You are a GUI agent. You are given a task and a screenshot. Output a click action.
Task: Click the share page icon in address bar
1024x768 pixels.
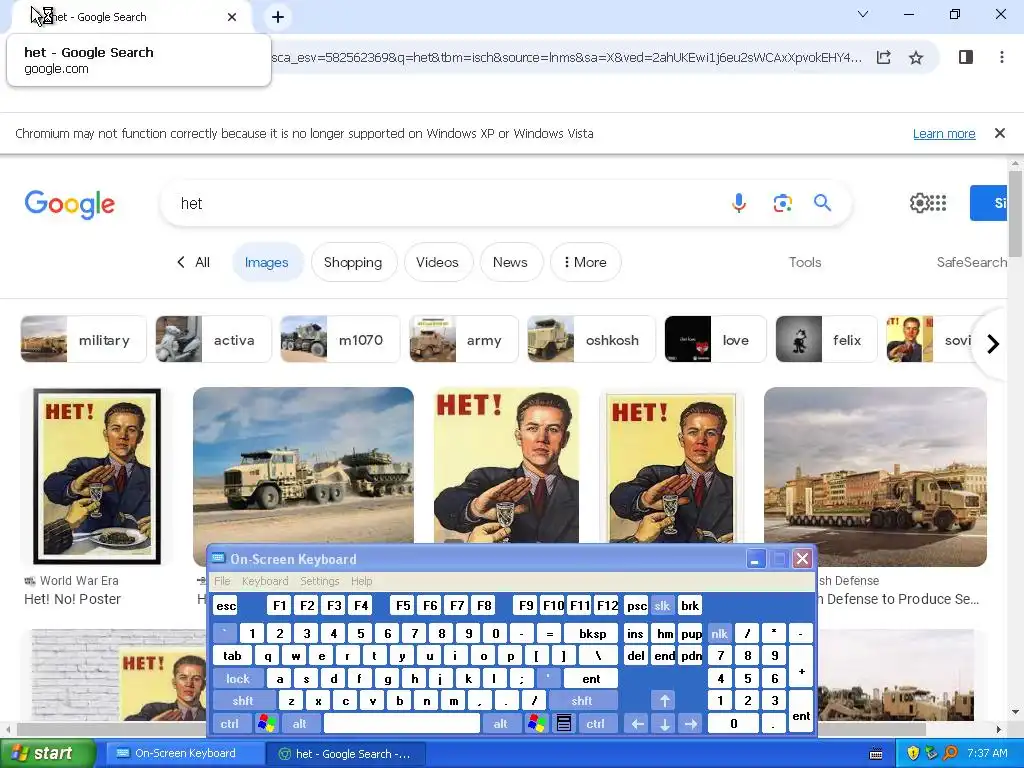pyautogui.click(x=884, y=57)
